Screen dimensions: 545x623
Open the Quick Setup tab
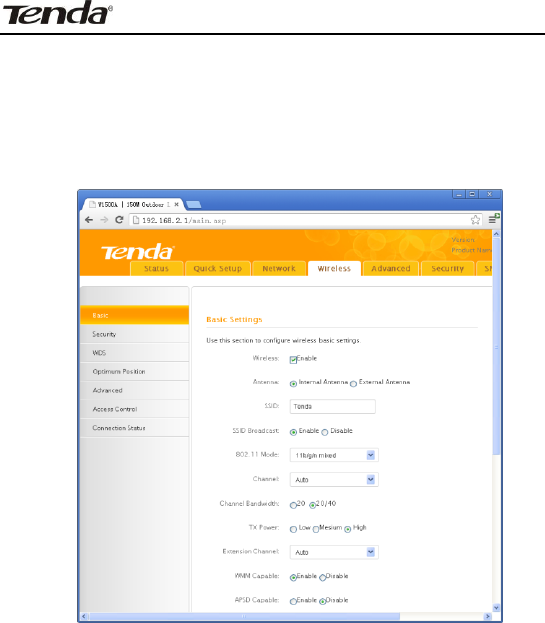218,269
